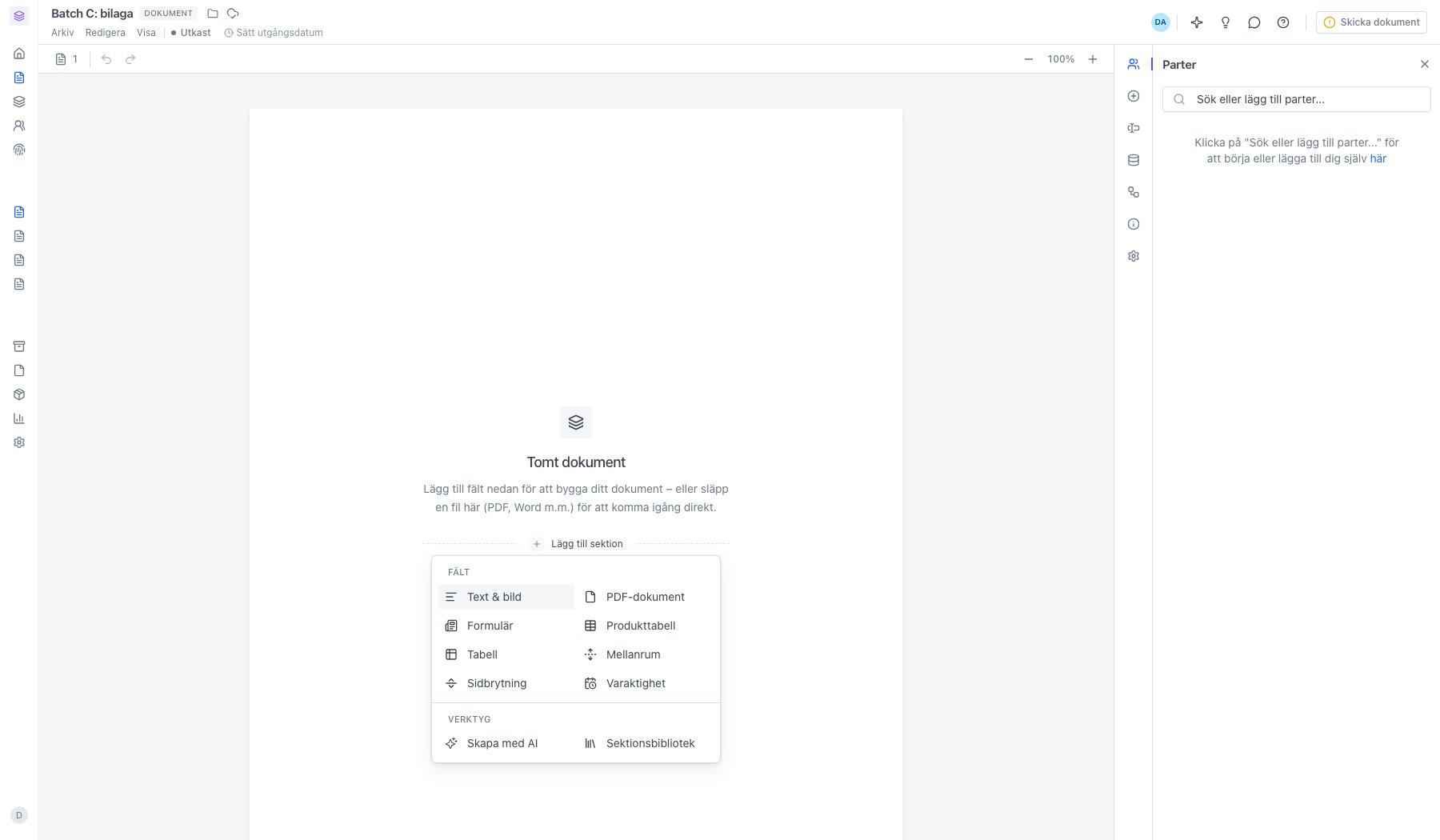1440x840 pixels.
Task: Choose Formulär from the field list
Action: (506, 626)
